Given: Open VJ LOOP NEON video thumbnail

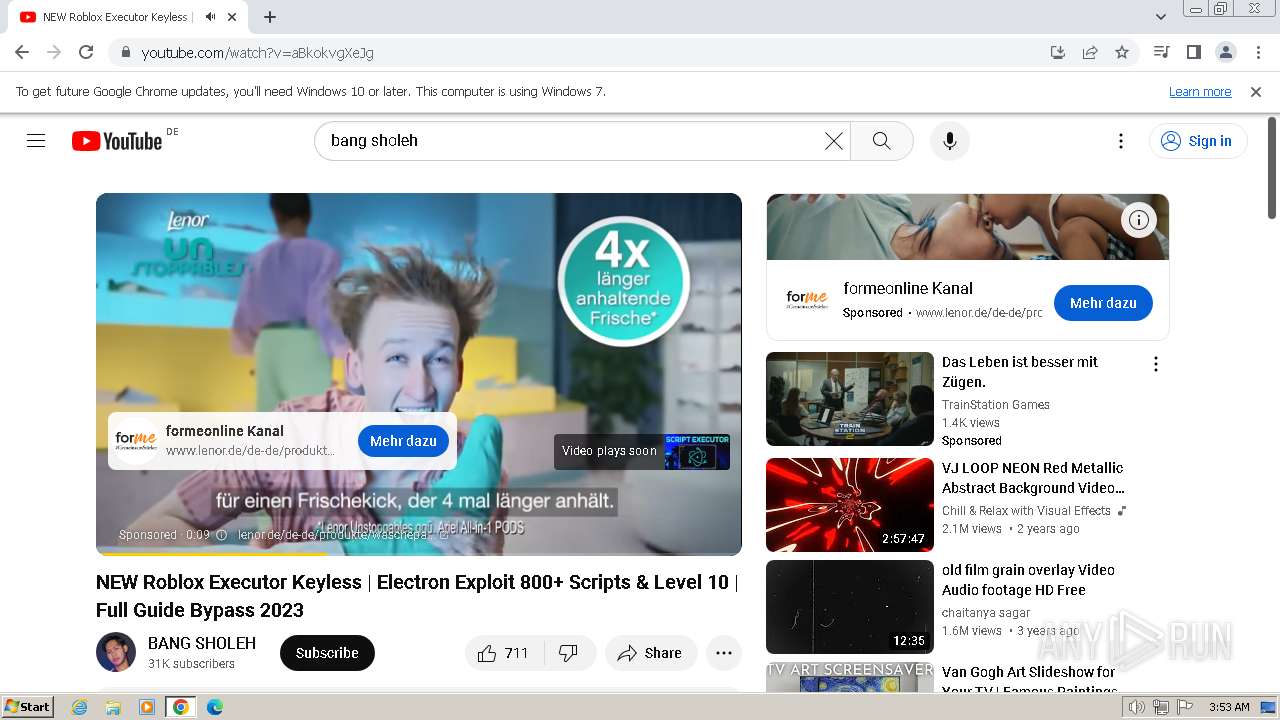Looking at the screenshot, I should 850,505.
